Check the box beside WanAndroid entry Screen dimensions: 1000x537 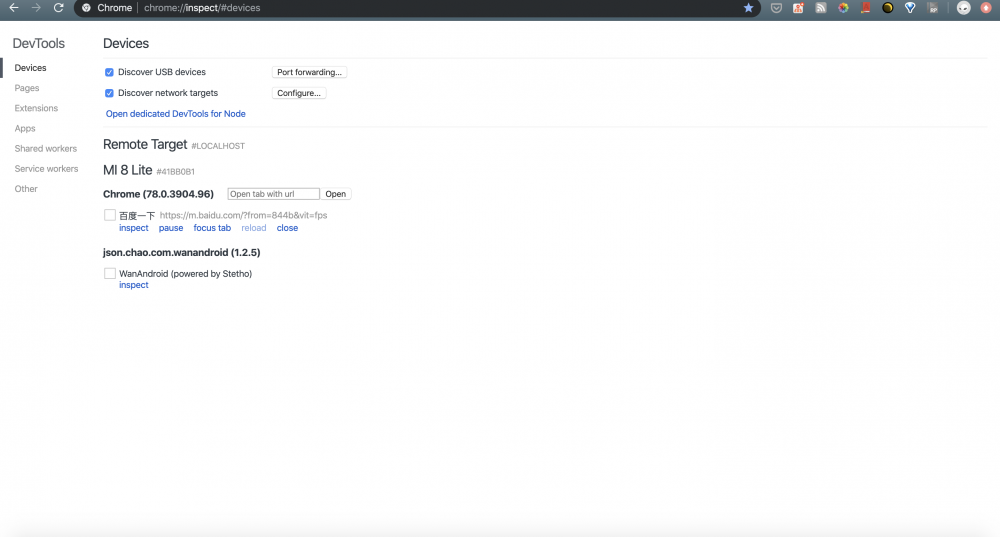(x=110, y=273)
